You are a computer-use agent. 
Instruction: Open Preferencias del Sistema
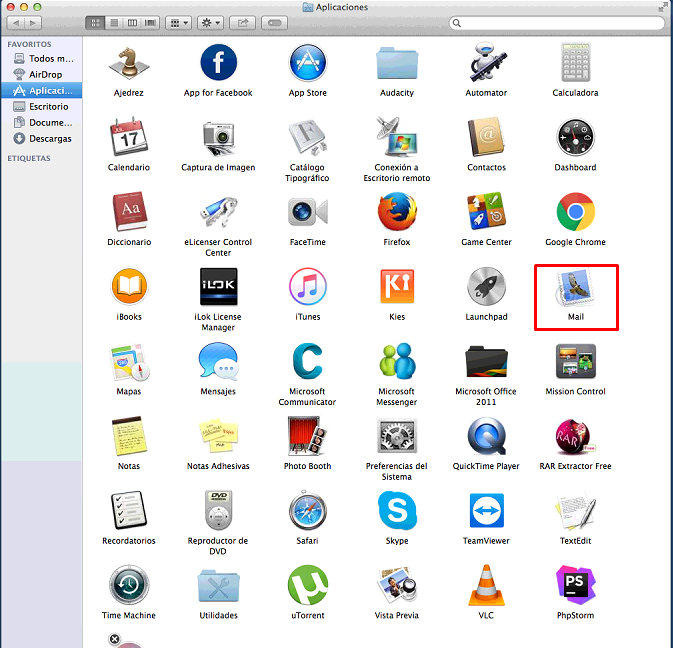tap(397, 436)
